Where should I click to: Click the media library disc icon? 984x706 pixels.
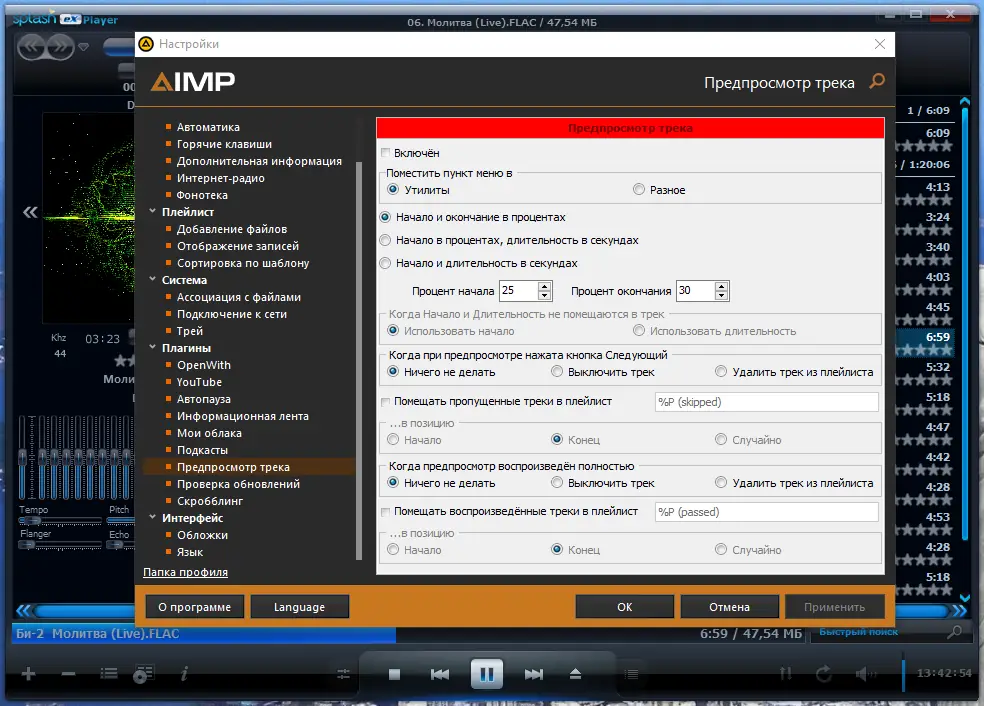coord(144,674)
